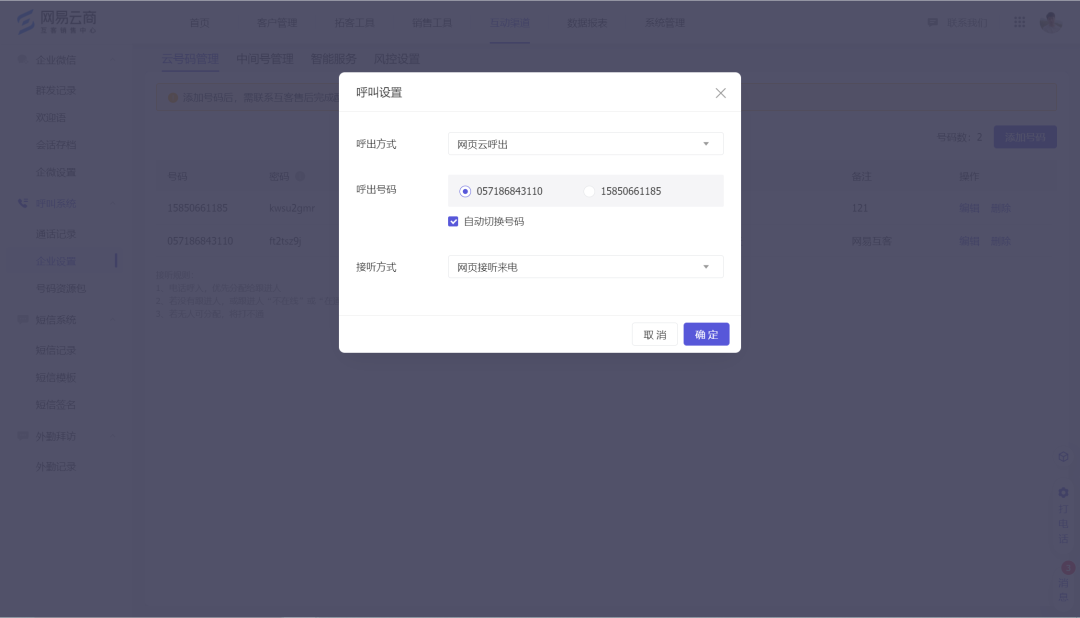Confirm settings with the 确定 button

point(706,334)
